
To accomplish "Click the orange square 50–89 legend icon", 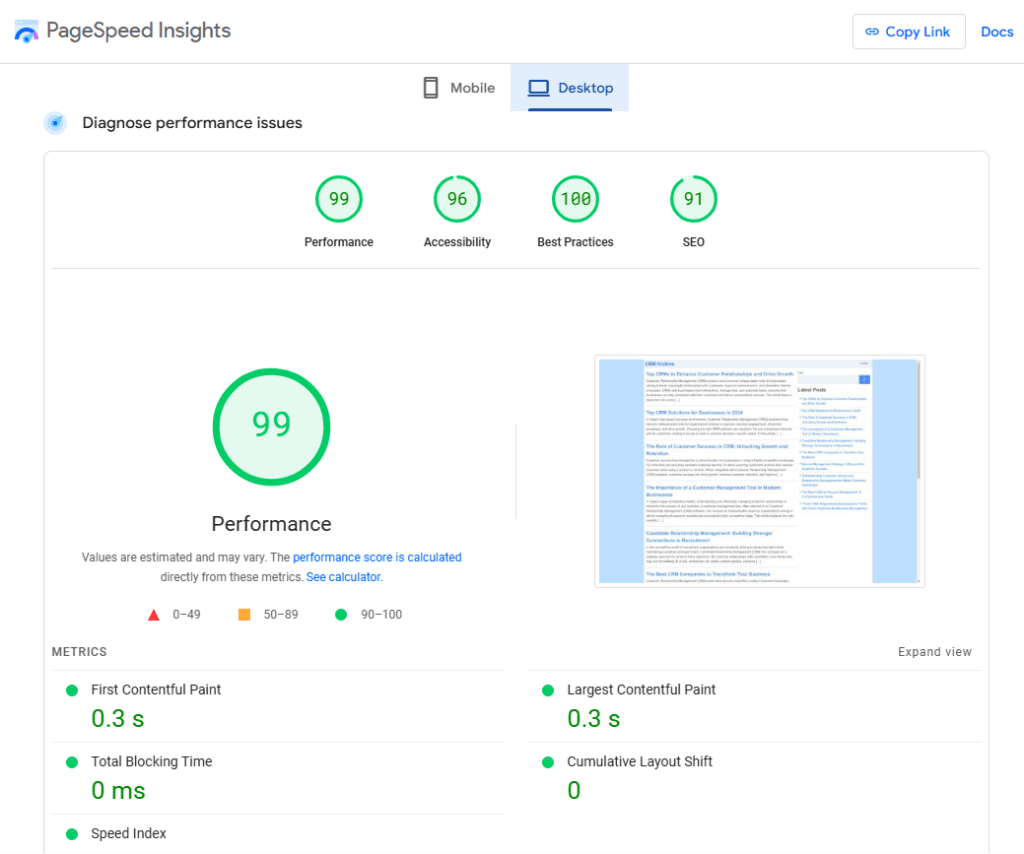I will pyautogui.click(x=244, y=614).
